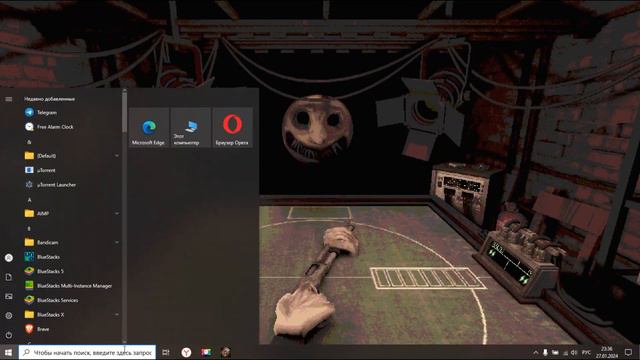Open the Microsoft Edge tile

[149, 127]
